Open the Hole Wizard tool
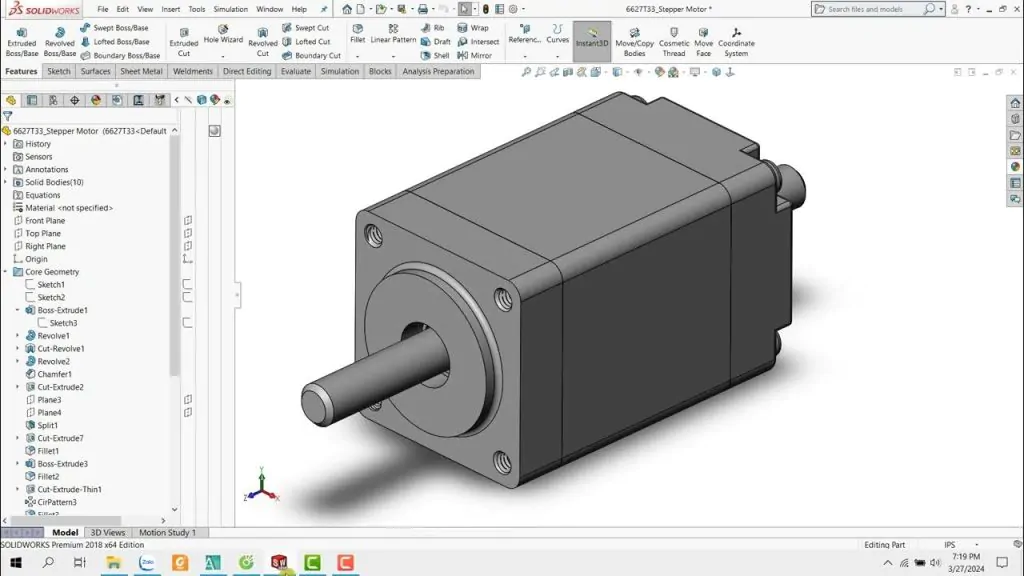Screen dimensions: 1024x576 [223, 35]
